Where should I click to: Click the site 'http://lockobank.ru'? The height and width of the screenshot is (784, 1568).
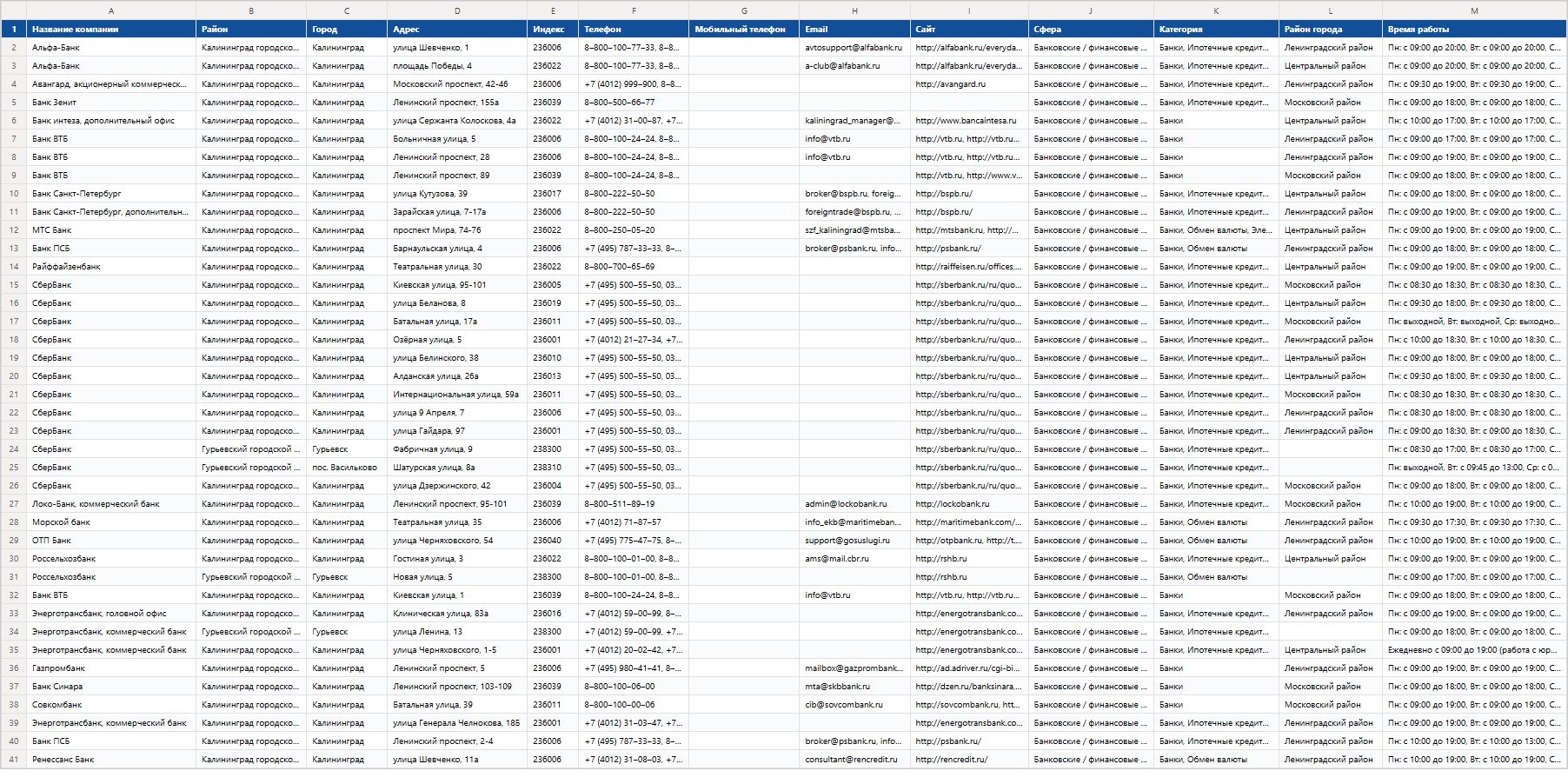coord(969,504)
